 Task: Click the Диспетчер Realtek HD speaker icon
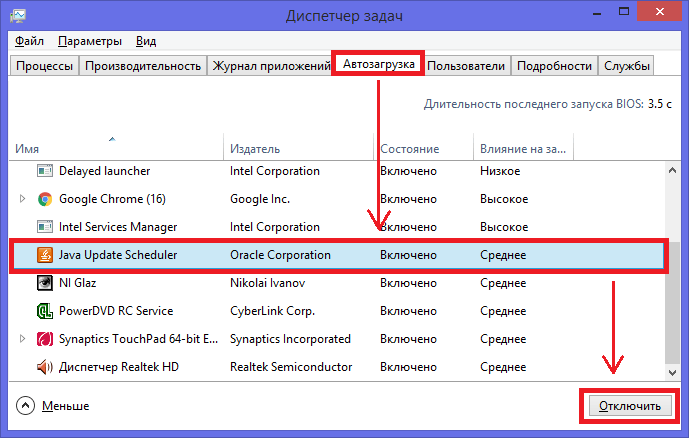pos(44,367)
